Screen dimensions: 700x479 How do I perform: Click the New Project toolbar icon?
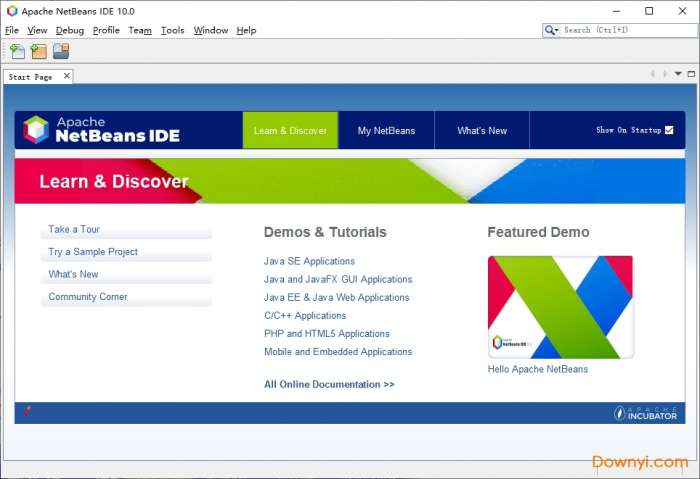(x=39, y=52)
